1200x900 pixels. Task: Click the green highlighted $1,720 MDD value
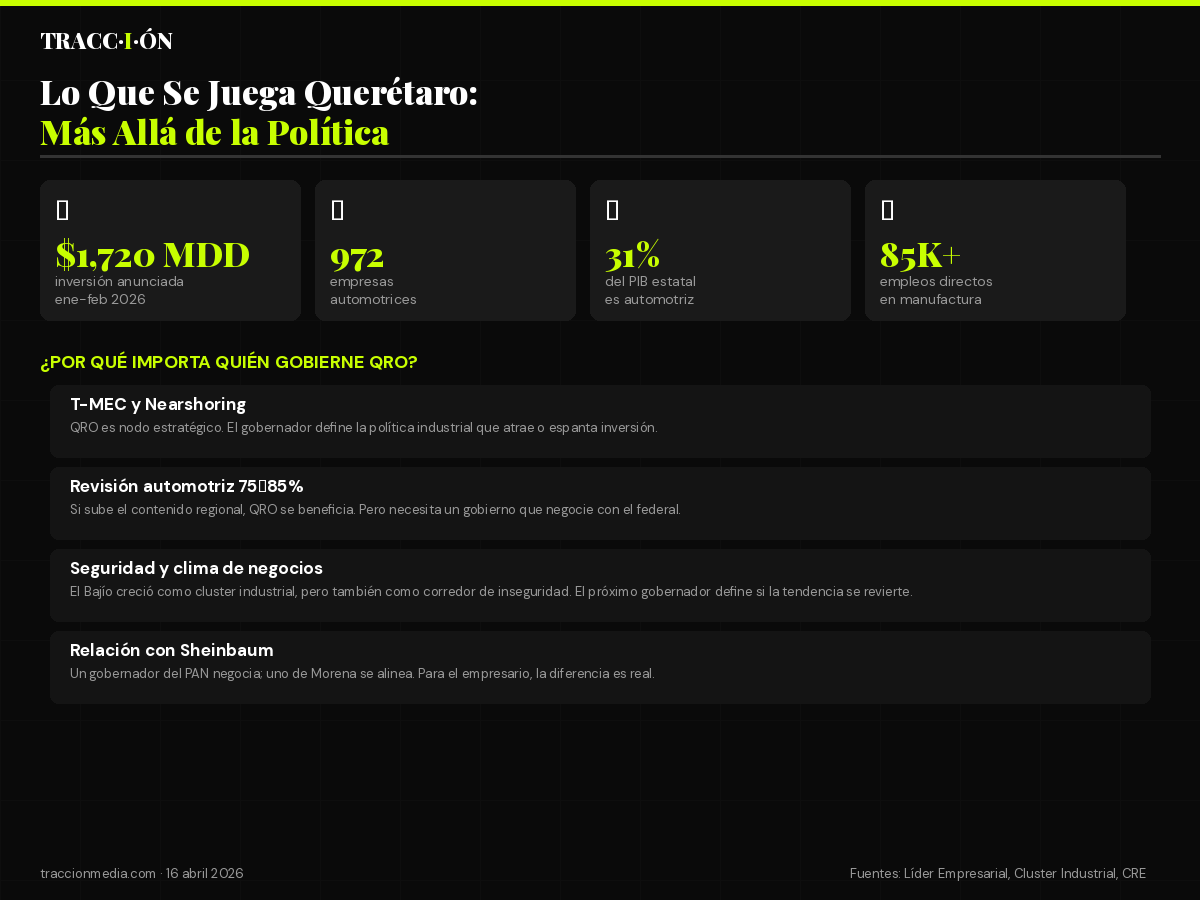tap(153, 255)
